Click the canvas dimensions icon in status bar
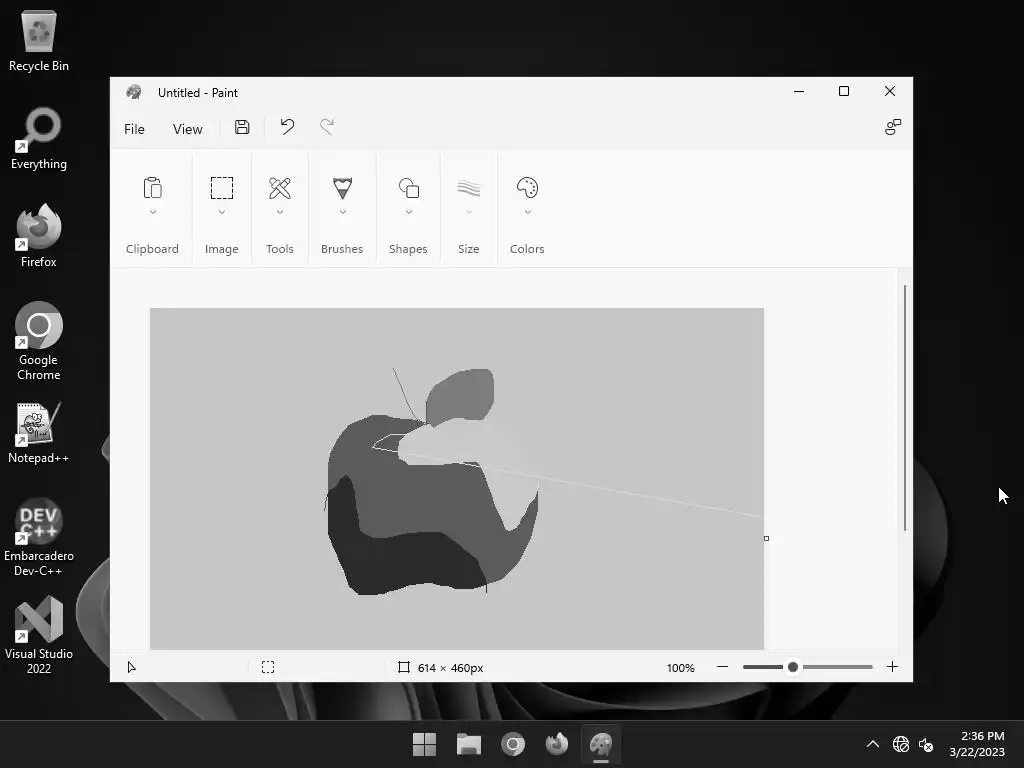The width and height of the screenshot is (1024, 768). [x=404, y=667]
